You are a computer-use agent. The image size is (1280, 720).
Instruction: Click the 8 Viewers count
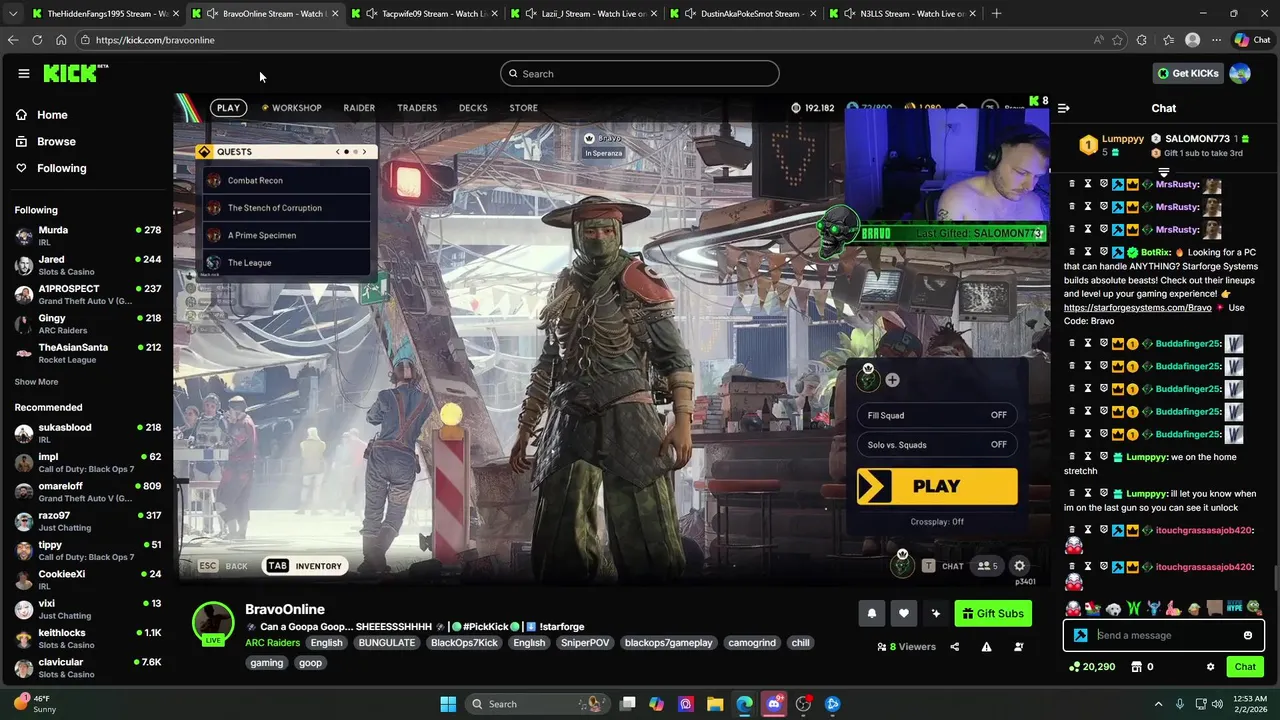[x=906, y=647]
